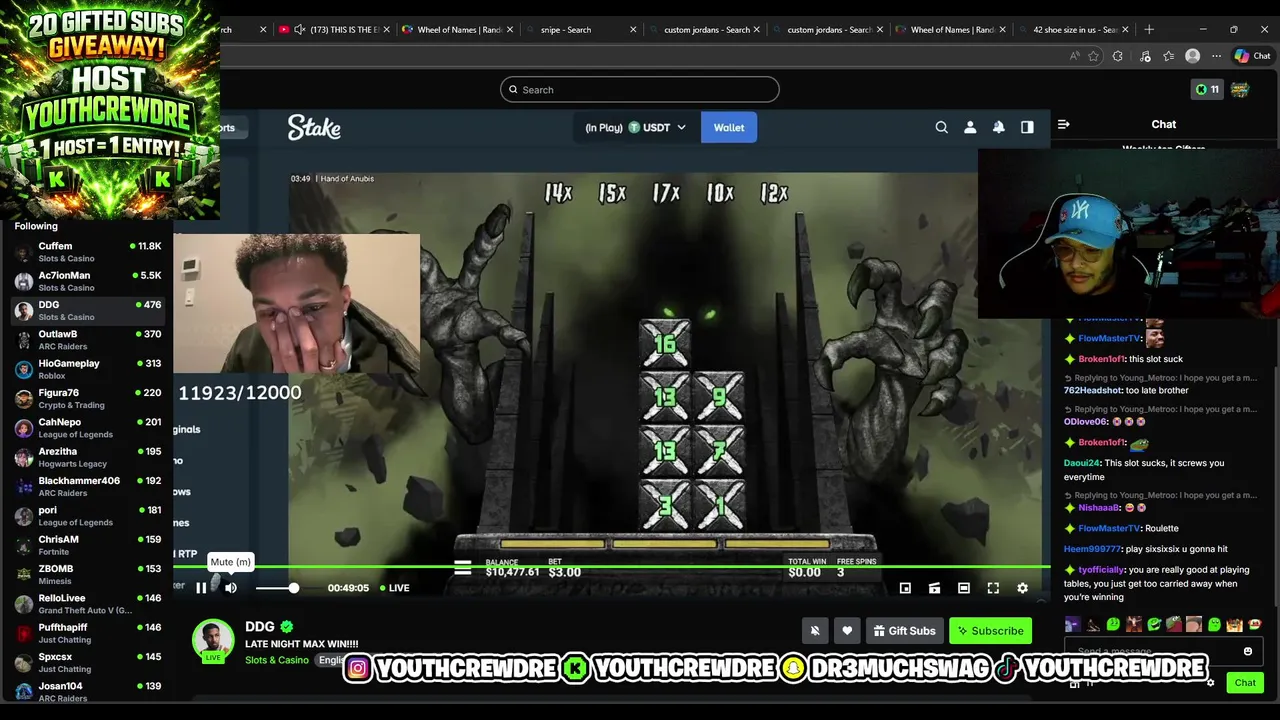The height and width of the screenshot is (720, 1280).
Task: Open HioGameplay channel in Following list
Action: (87, 369)
